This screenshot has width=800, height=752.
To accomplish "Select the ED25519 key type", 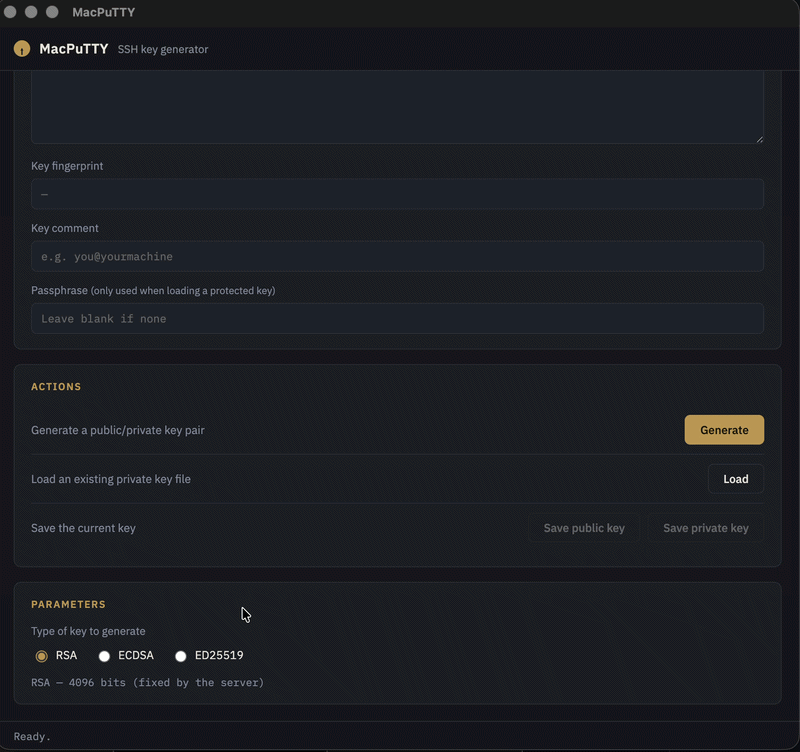I will (181, 656).
